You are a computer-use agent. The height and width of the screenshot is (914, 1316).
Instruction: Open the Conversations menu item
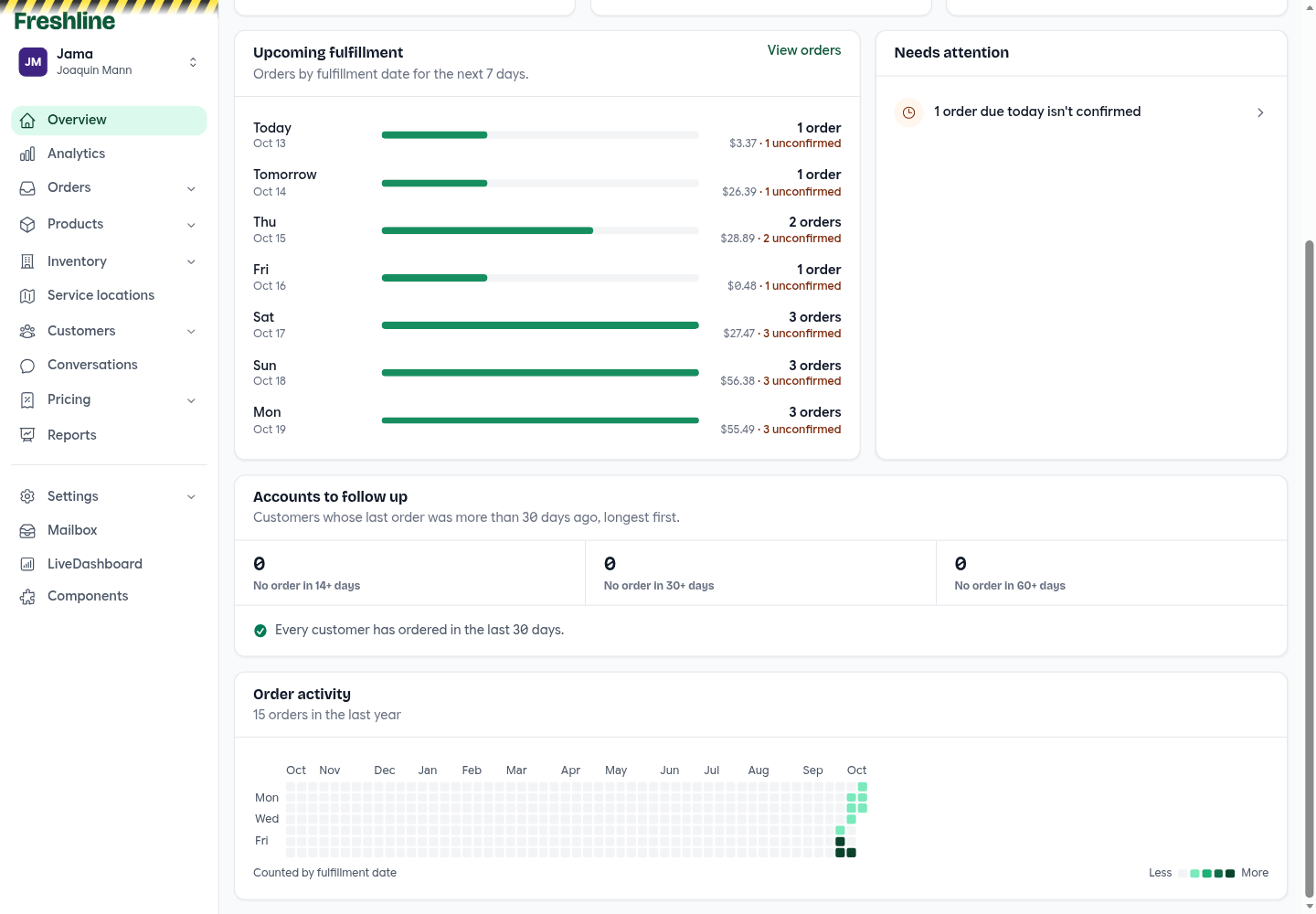pos(109,365)
